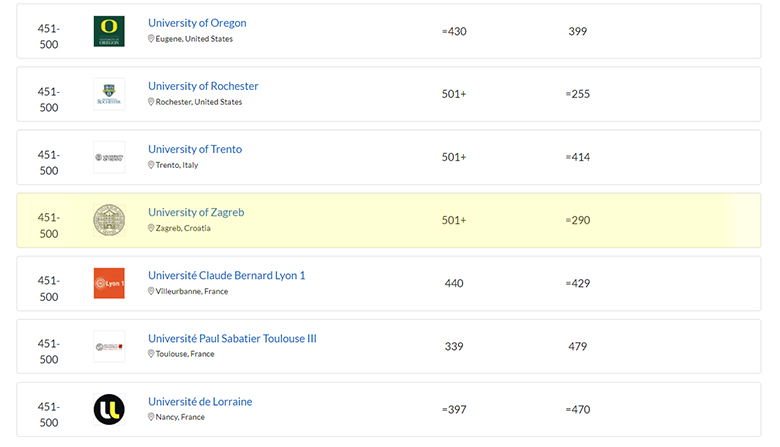Click location pin icon next to Zagreb, Croatia
The height and width of the screenshot is (447, 780).
pyautogui.click(x=151, y=228)
